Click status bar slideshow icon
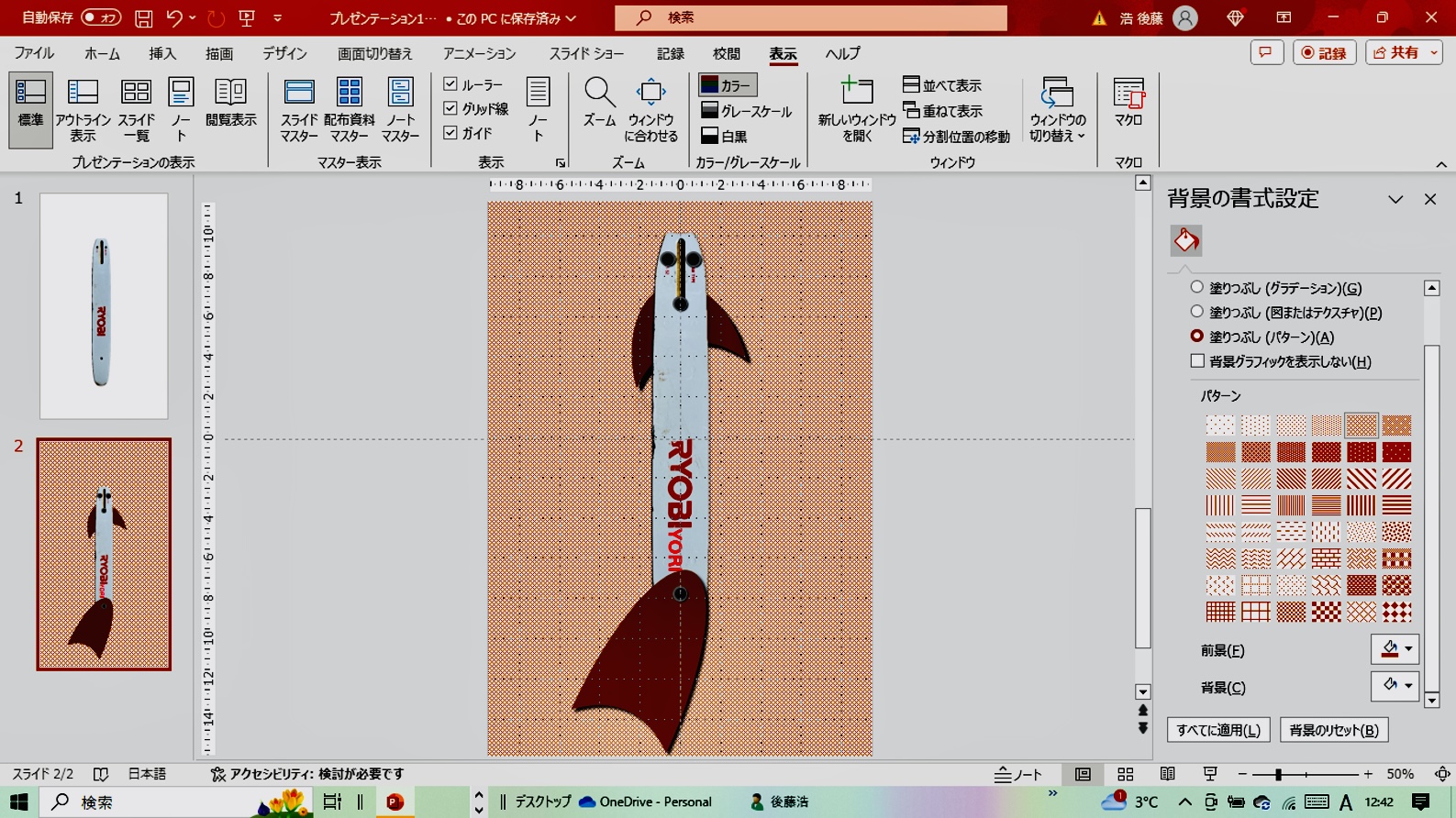Screen dimensions: 1456x818 (x=1210, y=775)
